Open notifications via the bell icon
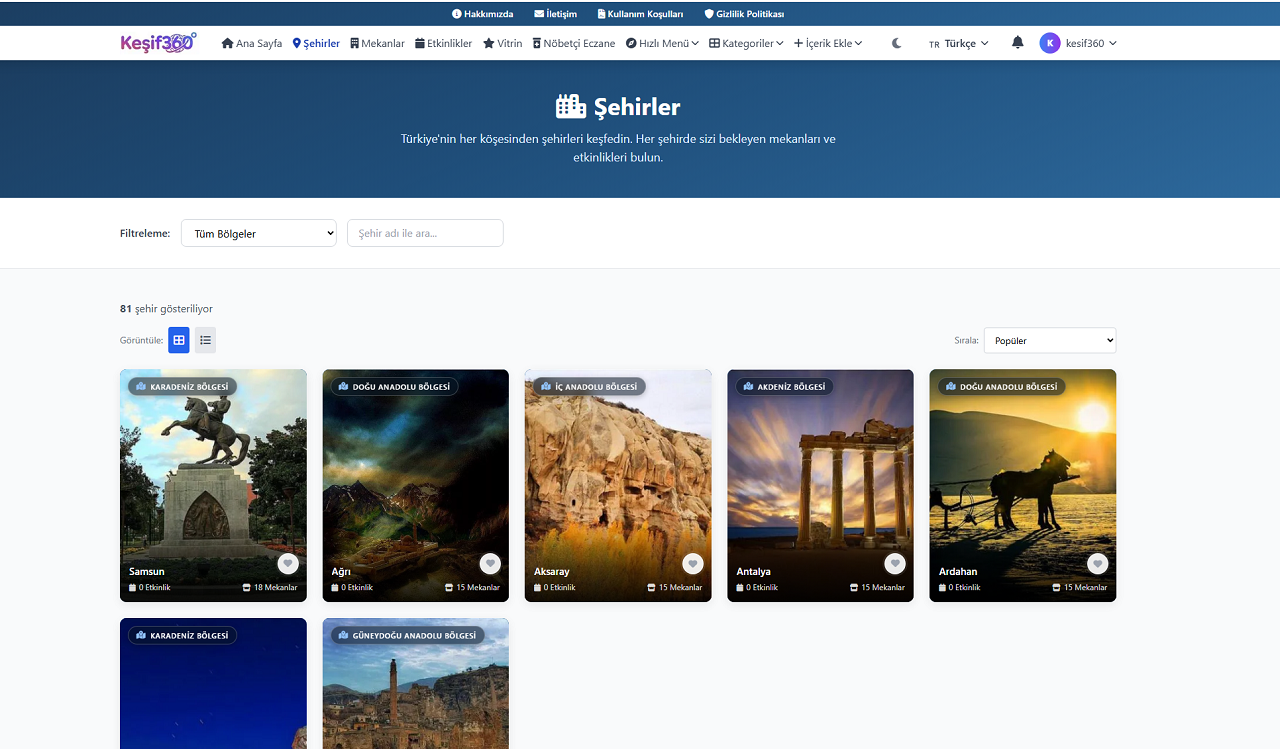The width and height of the screenshot is (1280, 749). [1017, 43]
